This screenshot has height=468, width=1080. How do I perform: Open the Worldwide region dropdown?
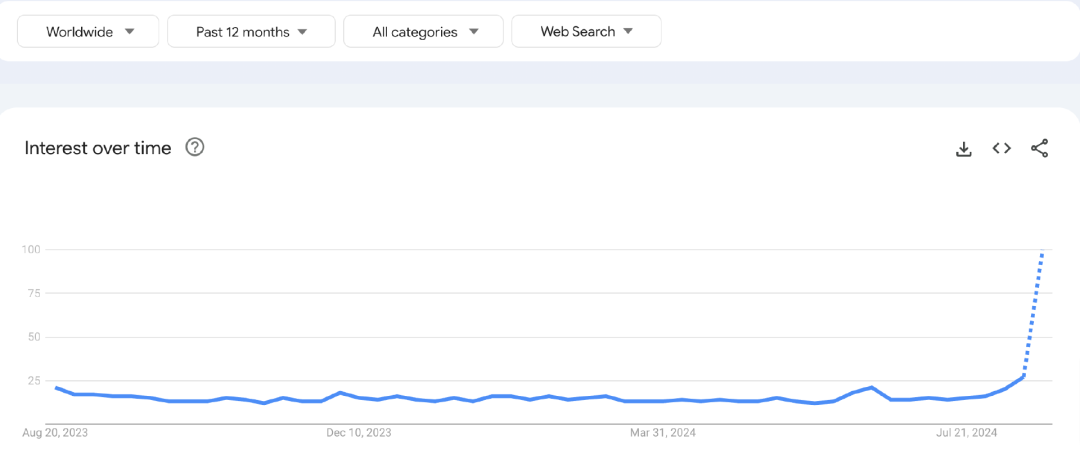click(x=88, y=31)
